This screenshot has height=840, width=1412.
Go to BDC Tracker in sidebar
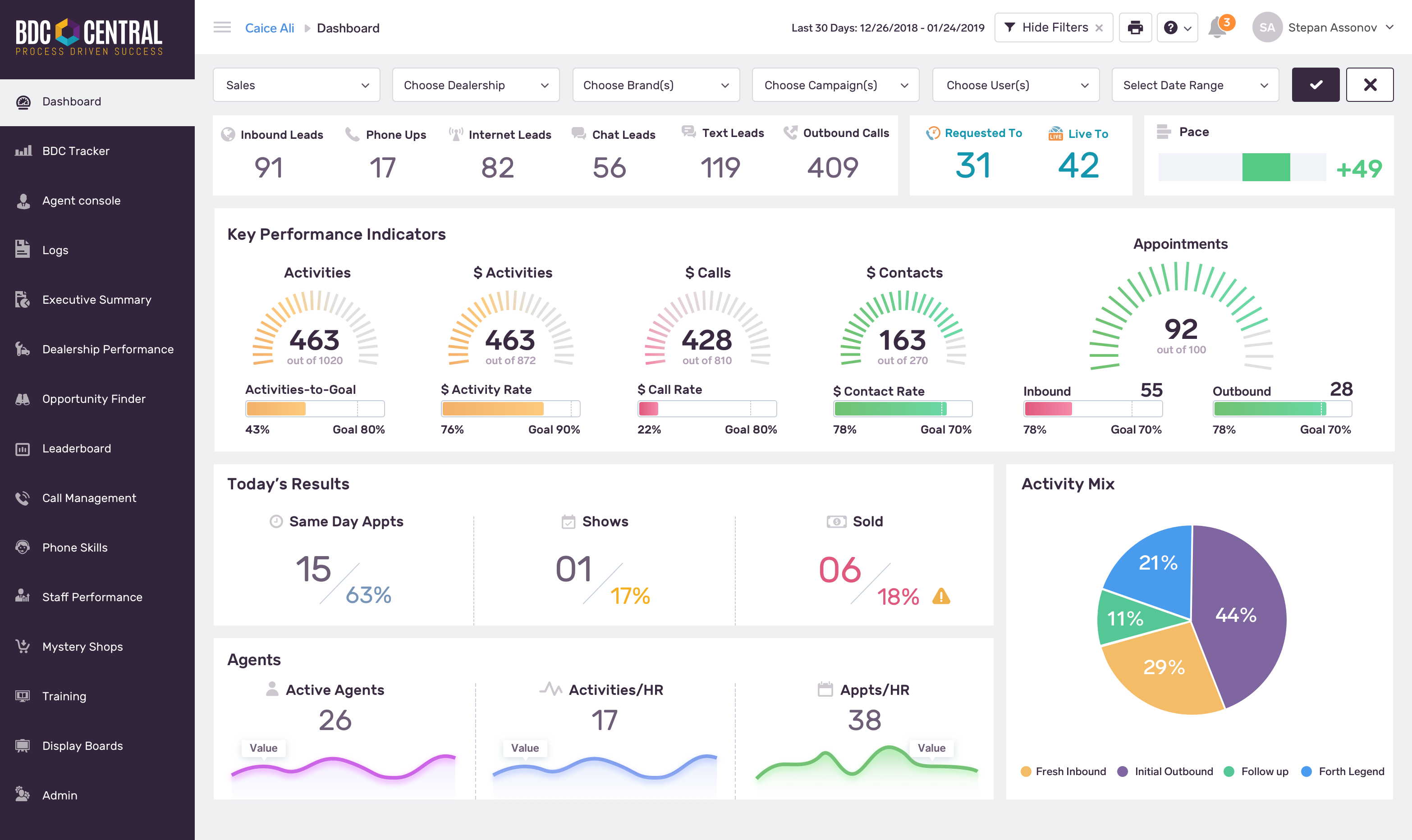click(76, 151)
